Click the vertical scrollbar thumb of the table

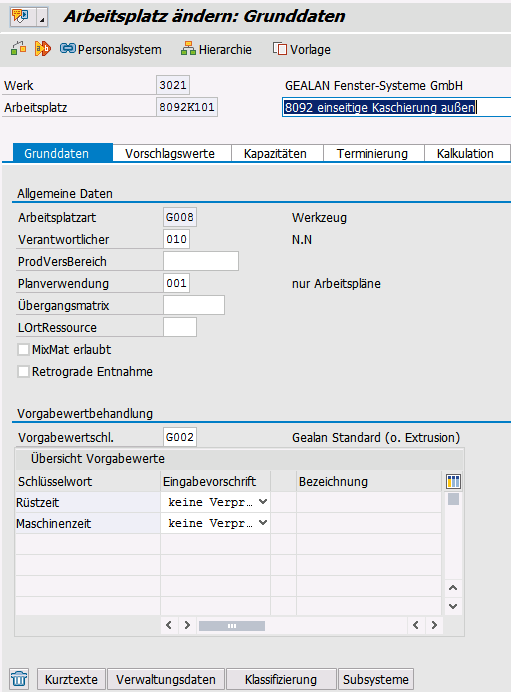point(453,499)
